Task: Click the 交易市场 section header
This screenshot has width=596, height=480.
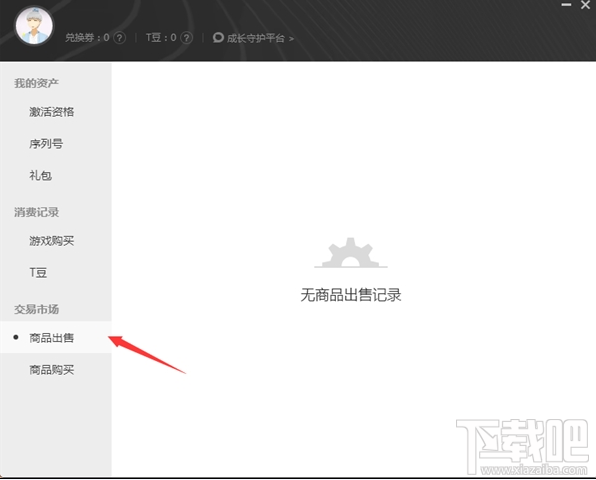Action: (36, 309)
